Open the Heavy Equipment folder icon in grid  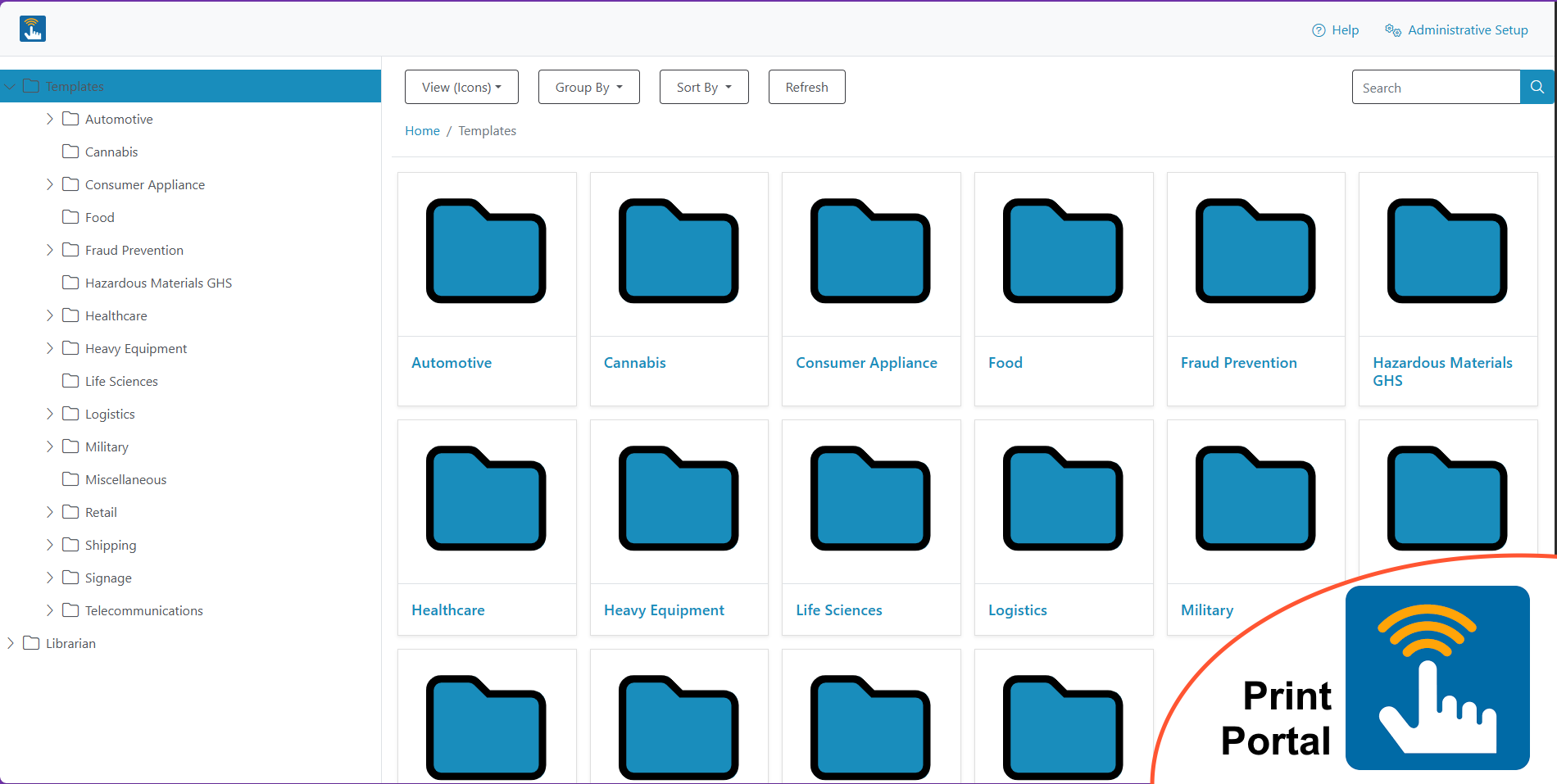coord(679,498)
